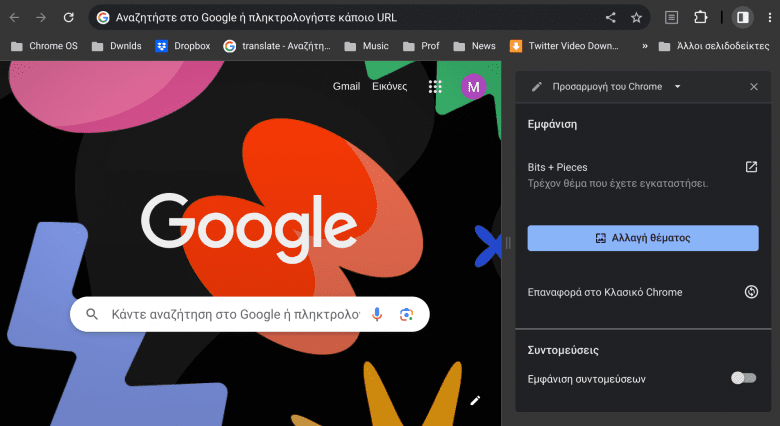Share this page via the share icon
The height and width of the screenshot is (426, 780).
click(x=610, y=17)
